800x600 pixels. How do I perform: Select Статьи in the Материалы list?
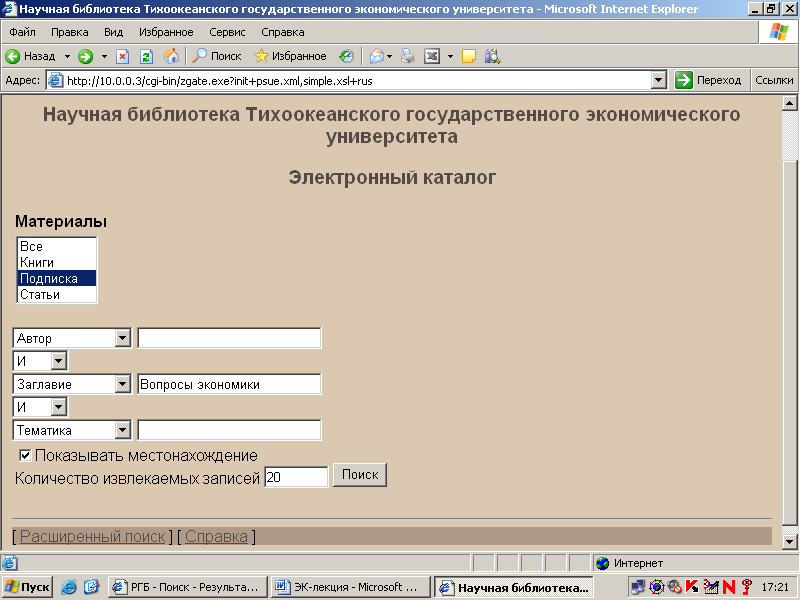57,294
